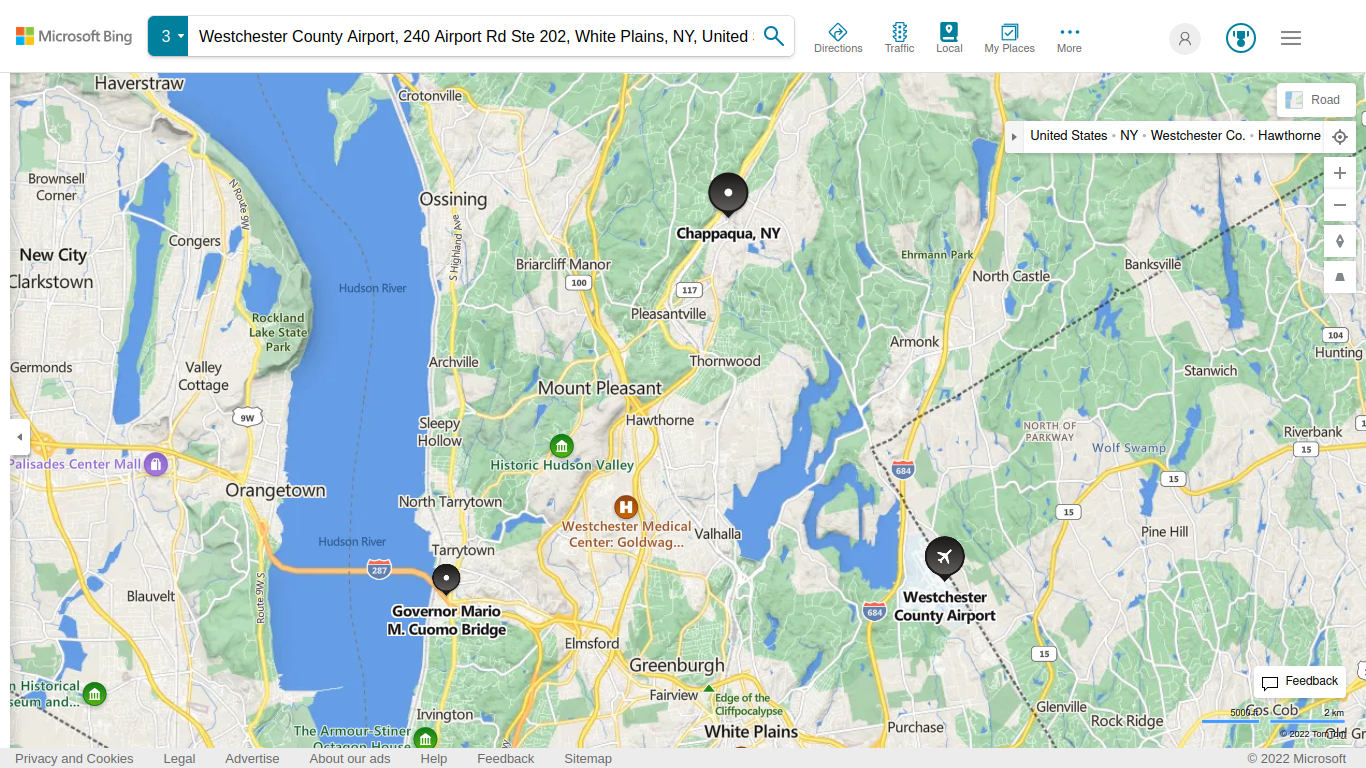Image resolution: width=1366 pixels, height=768 pixels.
Task: Click the White Plains map label
Action: pos(751,732)
